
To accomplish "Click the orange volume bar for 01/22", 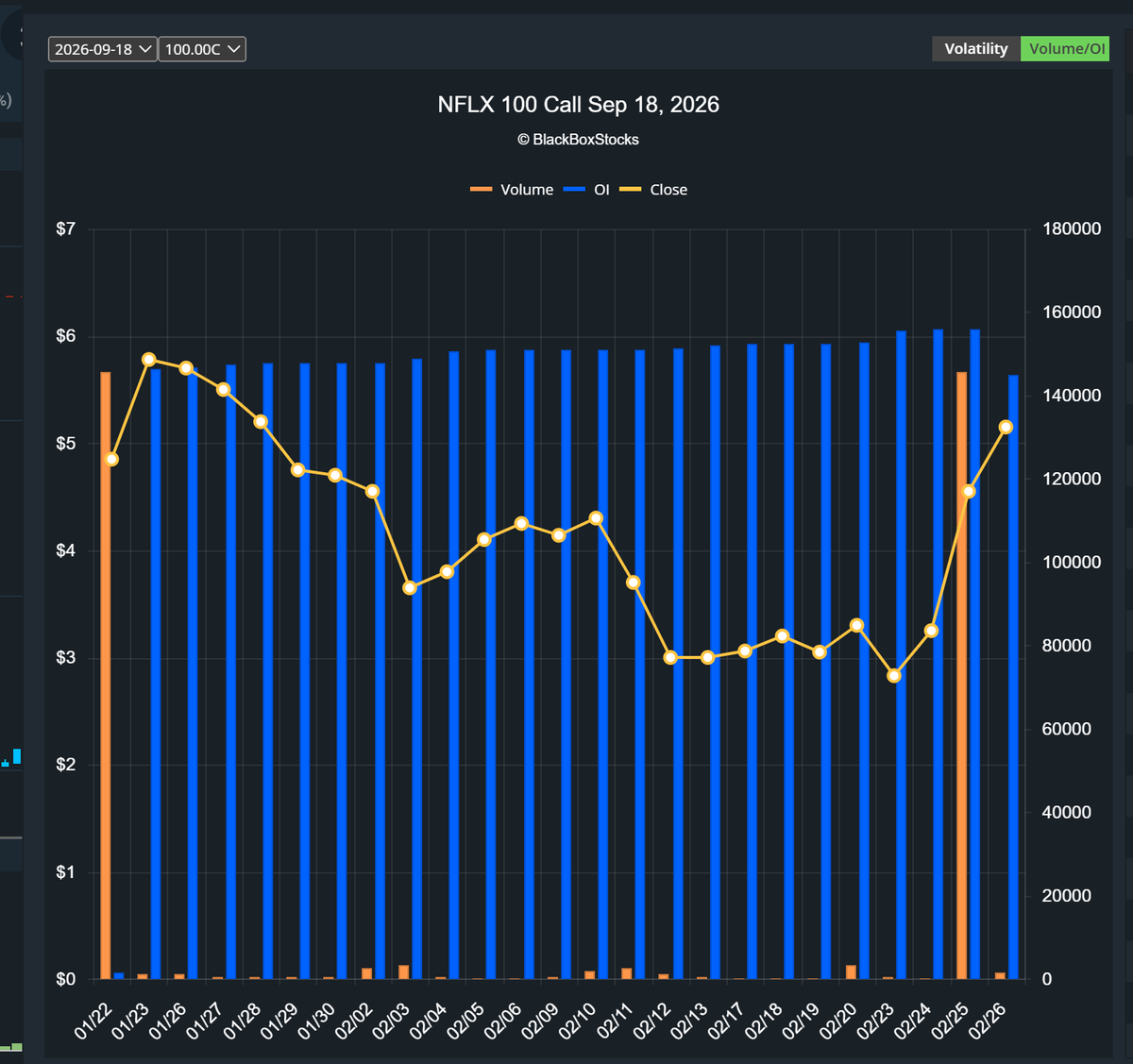I will (x=106, y=675).
